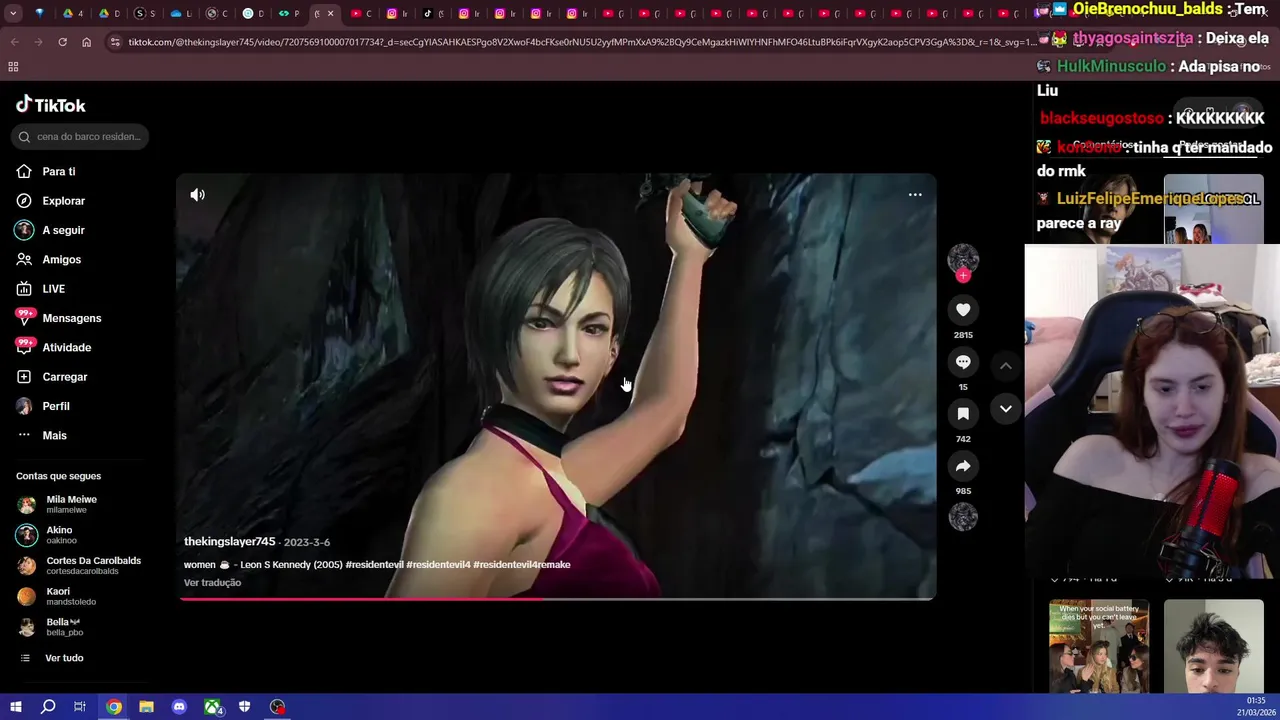Open the browser apps grid icon

point(13,66)
